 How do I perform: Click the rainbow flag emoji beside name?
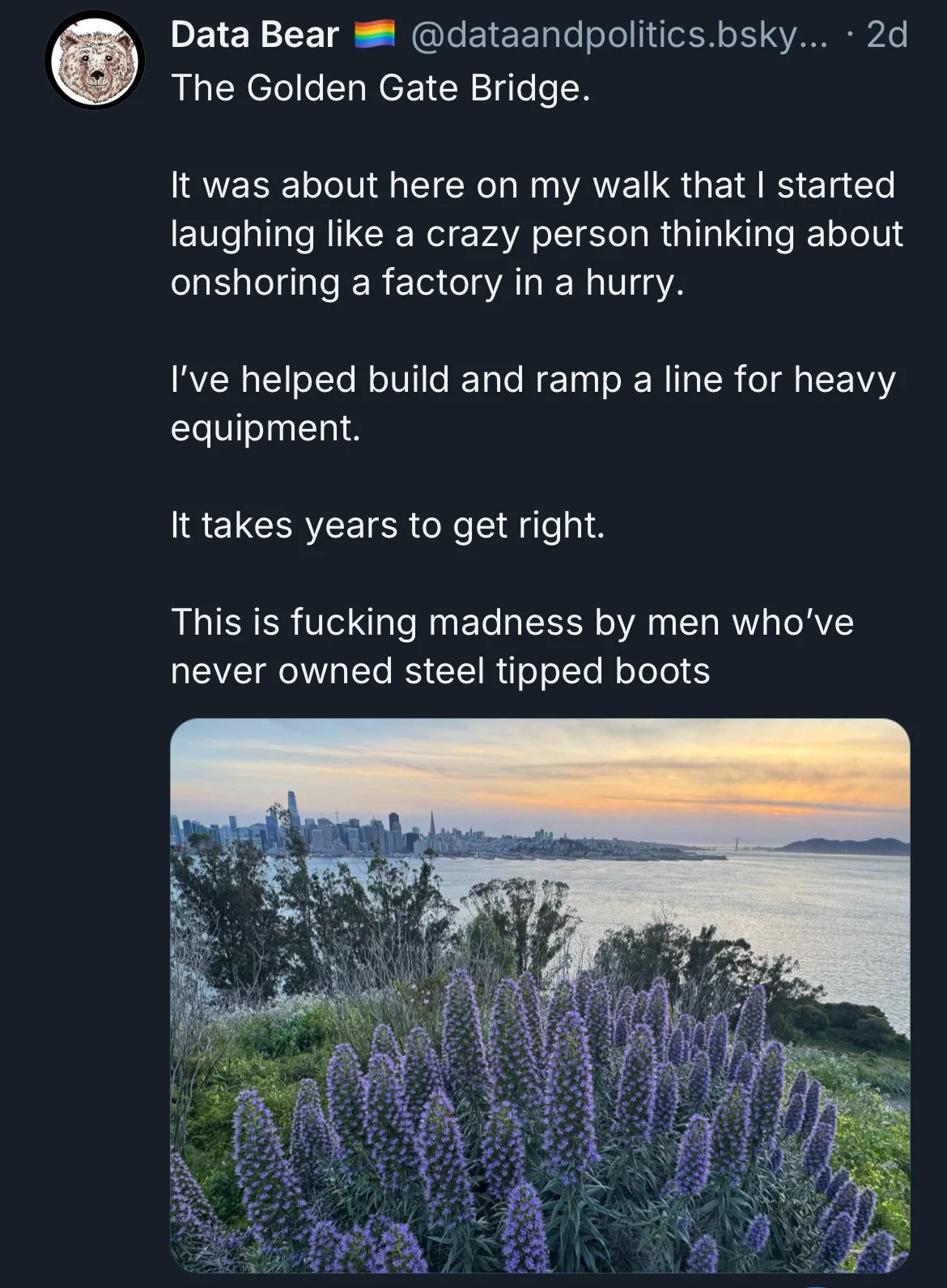(x=375, y=35)
